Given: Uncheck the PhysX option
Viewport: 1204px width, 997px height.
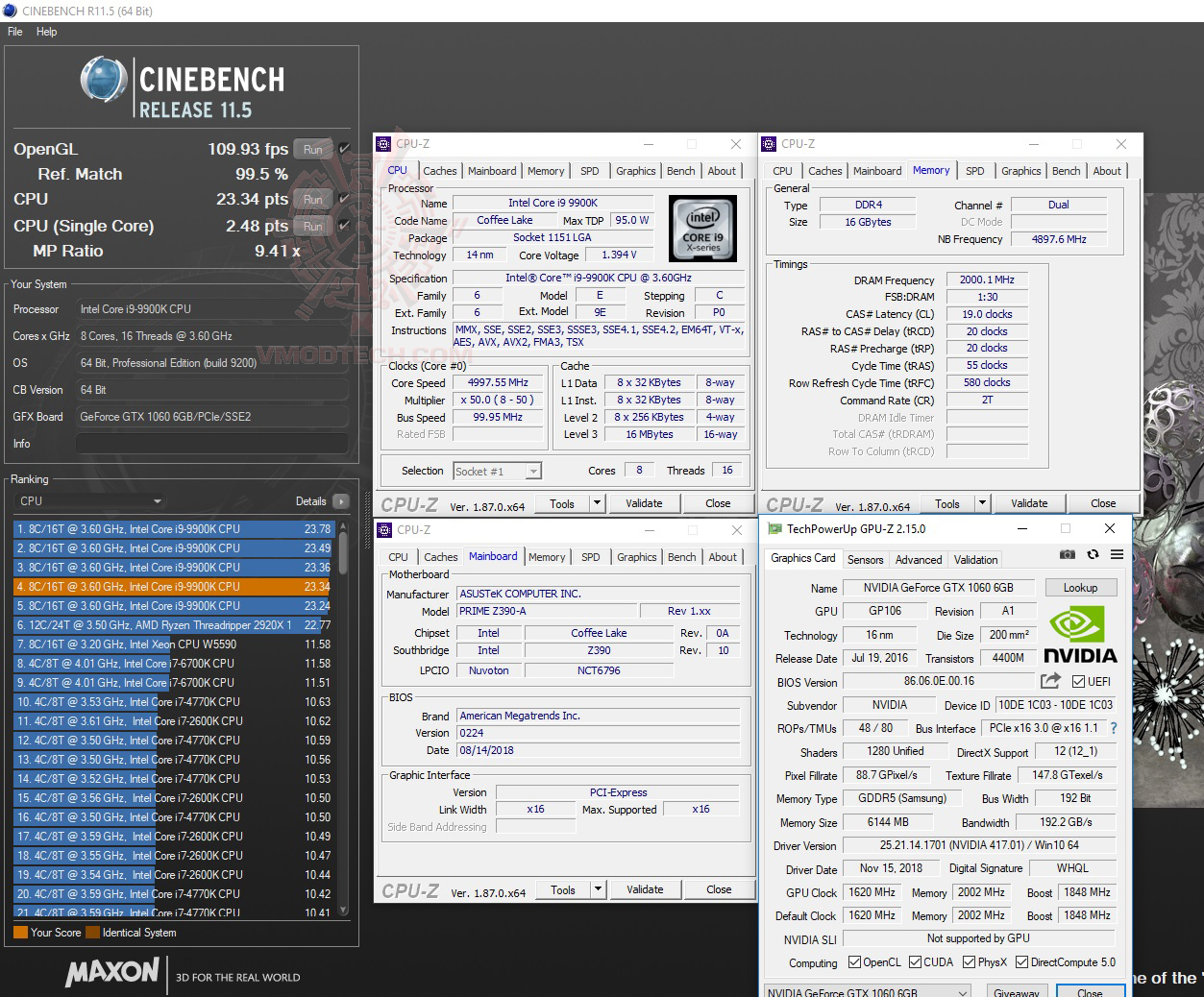Looking at the screenshot, I should [x=967, y=961].
